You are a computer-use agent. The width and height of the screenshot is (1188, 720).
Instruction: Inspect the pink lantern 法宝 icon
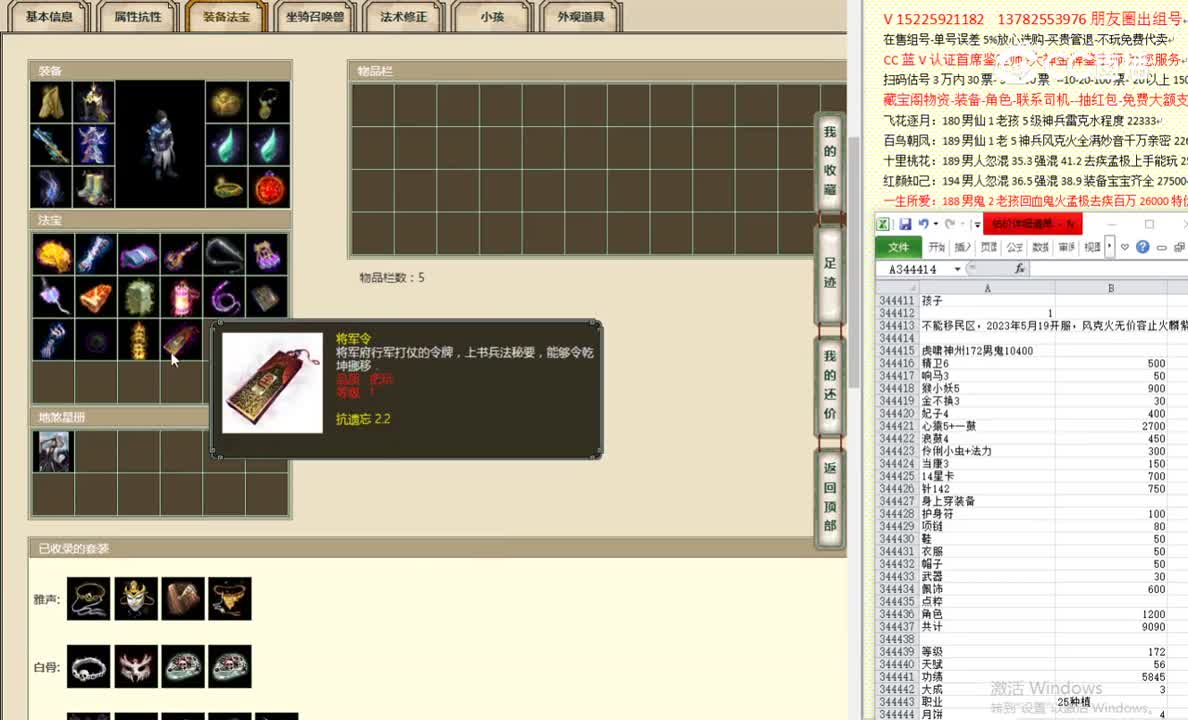point(181,297)
